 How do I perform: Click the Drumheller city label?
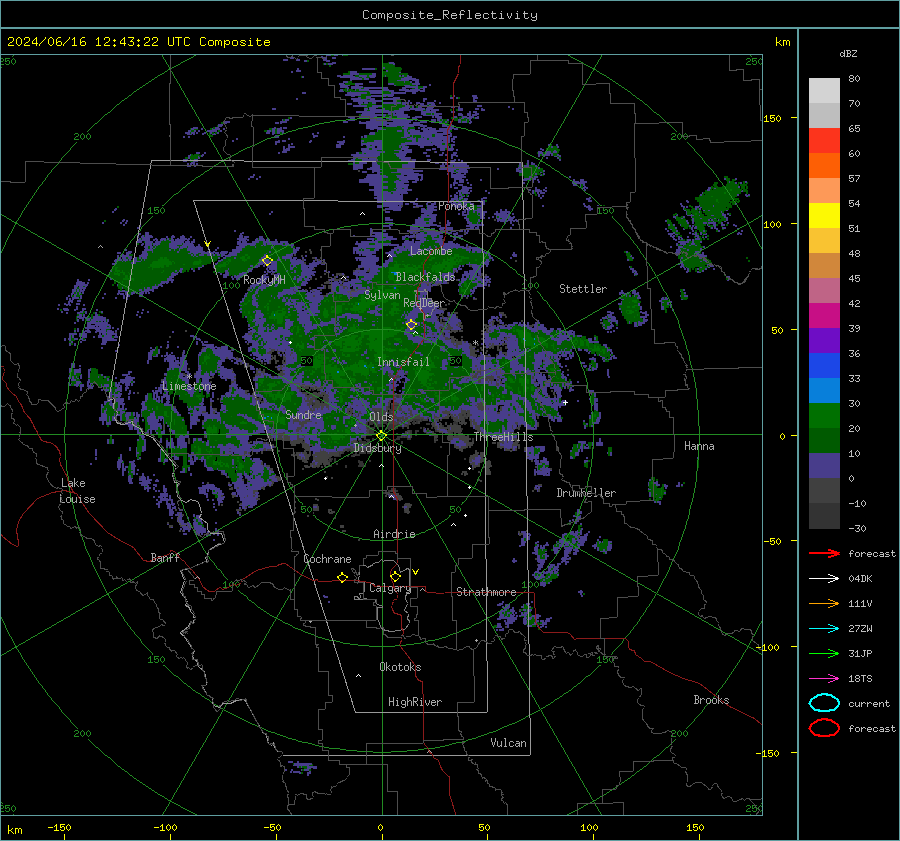coord(586,493)
